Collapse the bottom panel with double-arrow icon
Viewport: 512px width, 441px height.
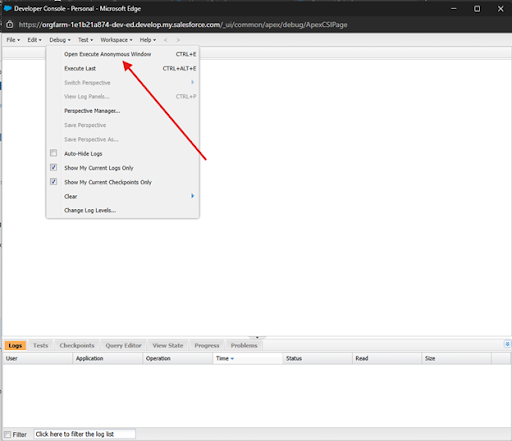pos(507,344)
